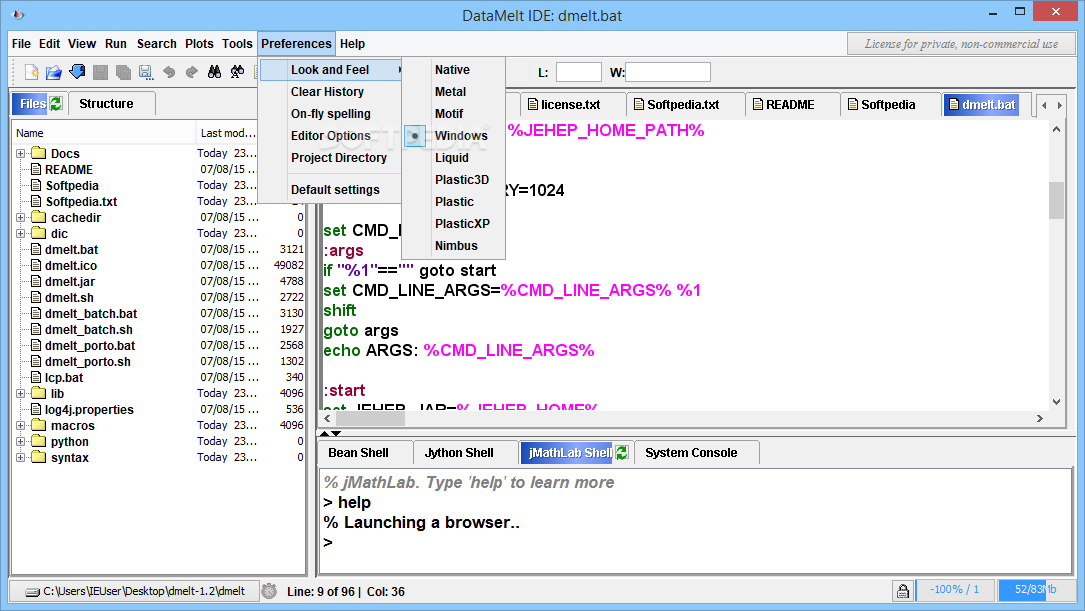Click the memory usage 52/83Mb bar
1085x611 pixels.
point(1036,590)
